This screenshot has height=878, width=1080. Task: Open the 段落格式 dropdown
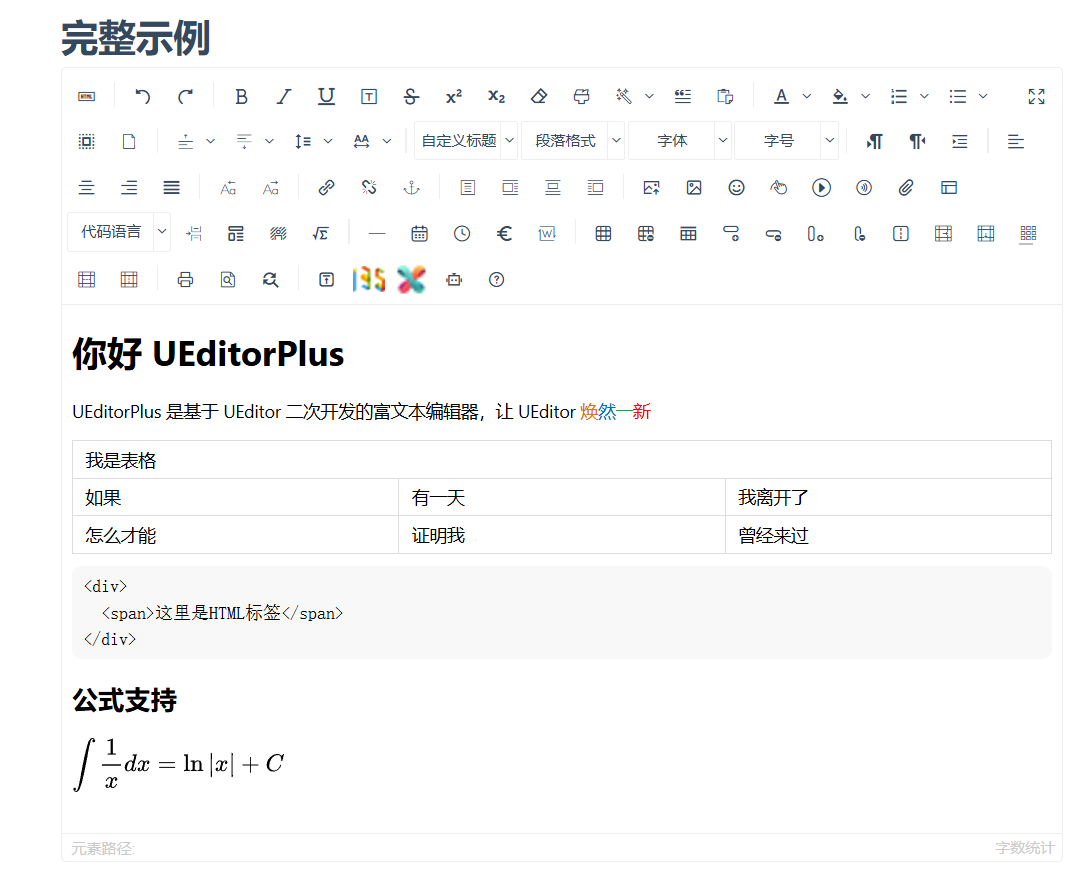click(x=572, y=140)
